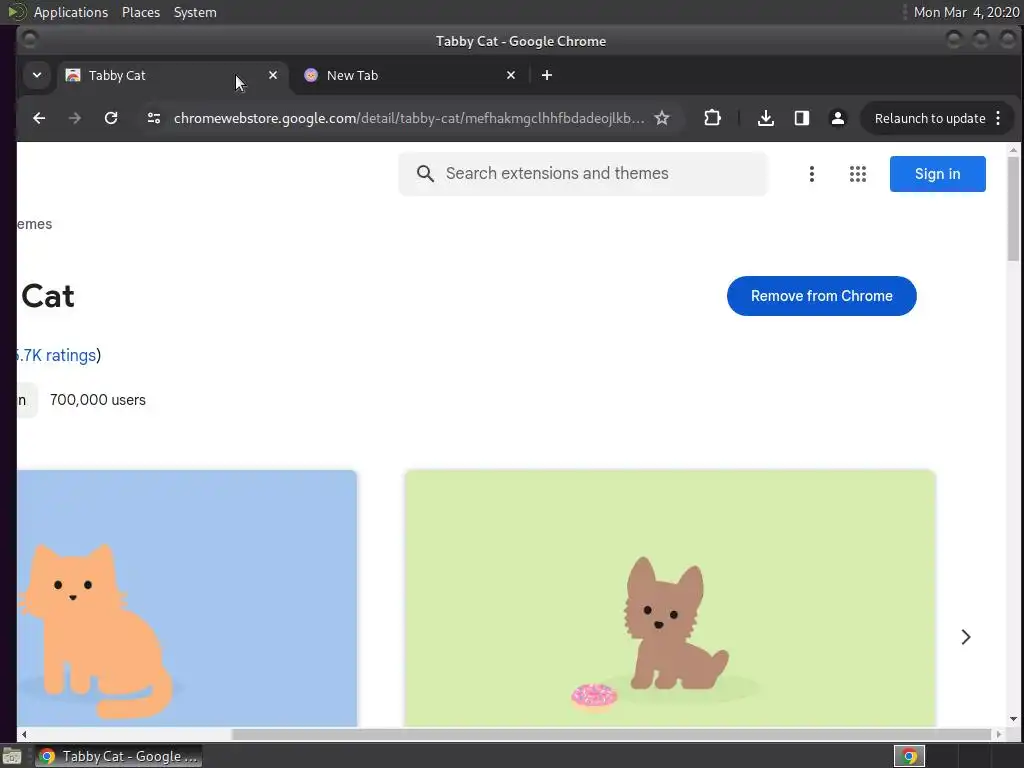The height and width of the screenshot is (768, 1024).
Task: Click Remove from Chrome button
Action: coord(822,296)
